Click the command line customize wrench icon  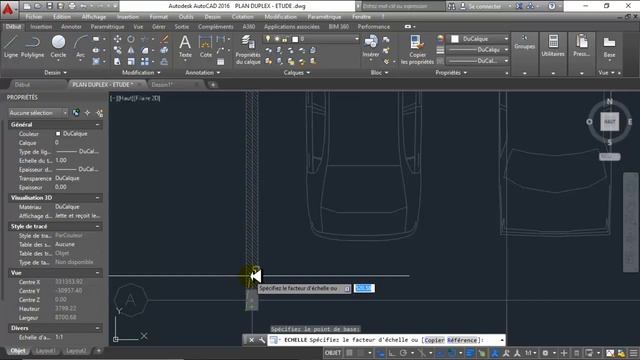point(262,340)
